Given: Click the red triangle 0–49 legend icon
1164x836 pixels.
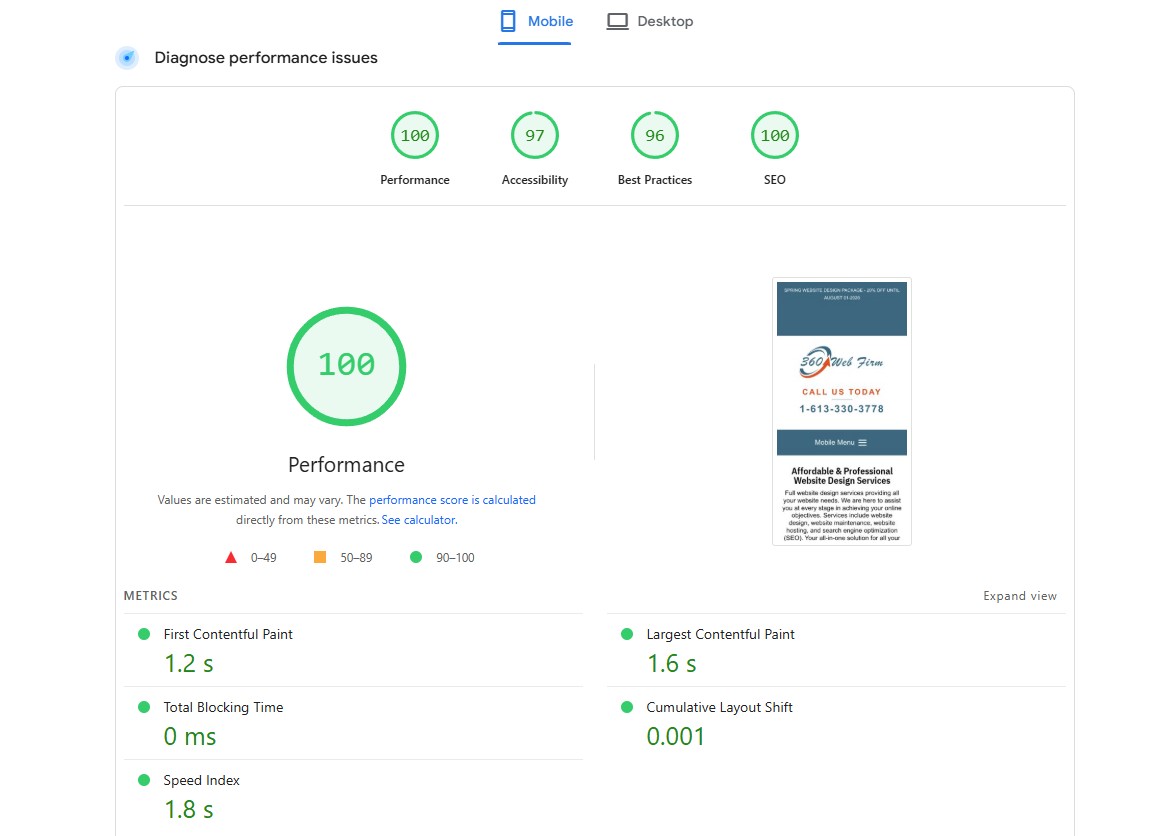Looking at the screenshot, I should tap(230, 557).
